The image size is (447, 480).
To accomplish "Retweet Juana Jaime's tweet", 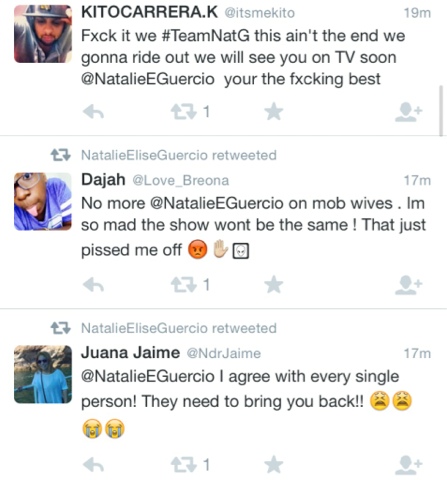I will pyautogui.click(x=183, y=465).
